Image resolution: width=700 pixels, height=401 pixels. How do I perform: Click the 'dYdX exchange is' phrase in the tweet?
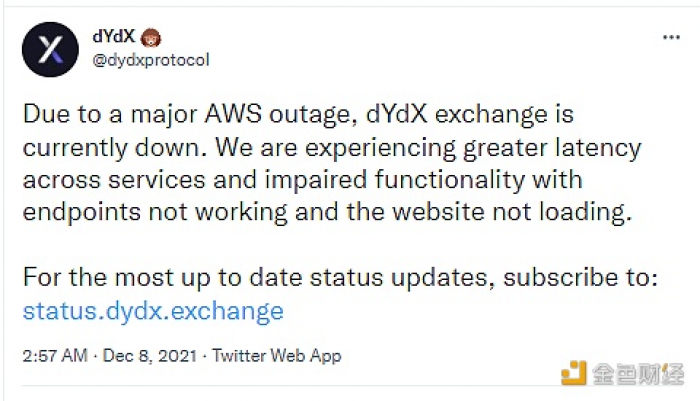point(470,114)
